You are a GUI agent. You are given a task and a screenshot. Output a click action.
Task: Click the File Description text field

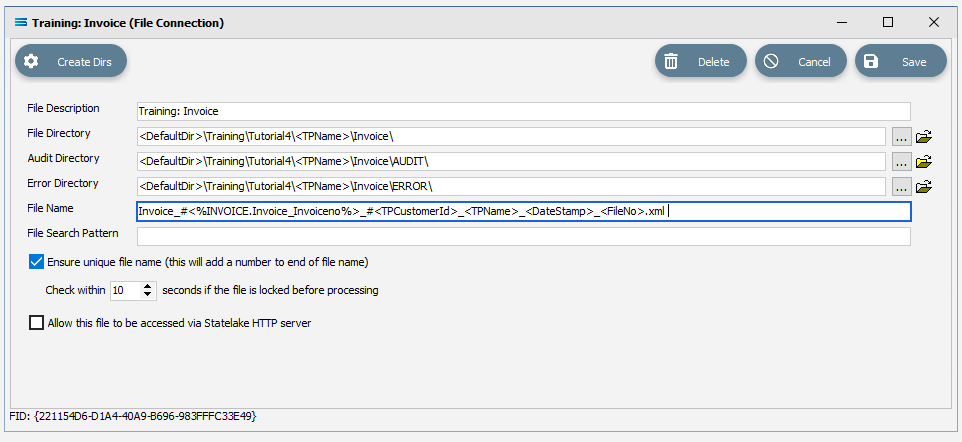click(x=524, y=111)
